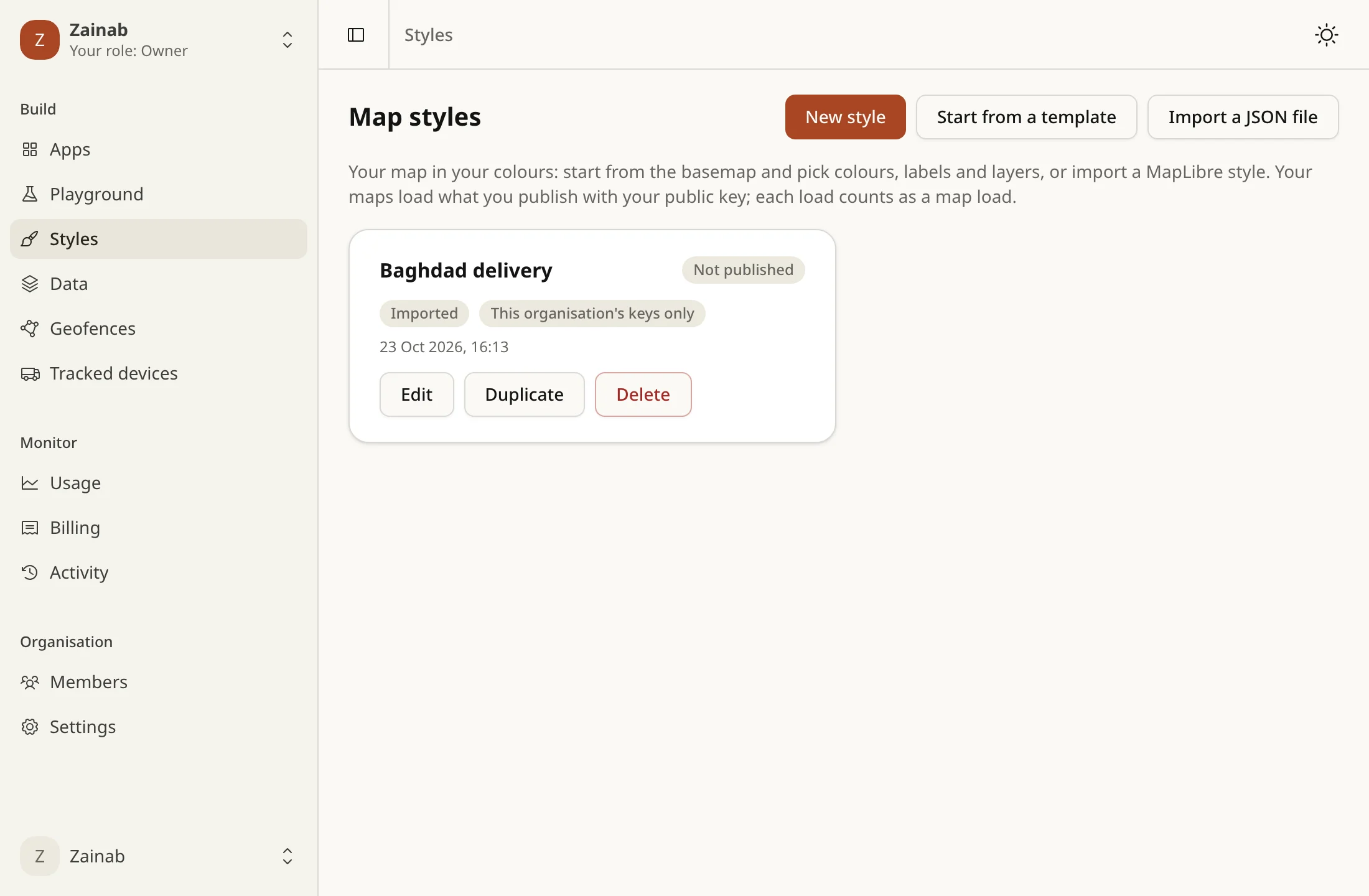Click the Activity history icon
Image resolution: width=1369 pixels, height=896 pixels.
30,572
